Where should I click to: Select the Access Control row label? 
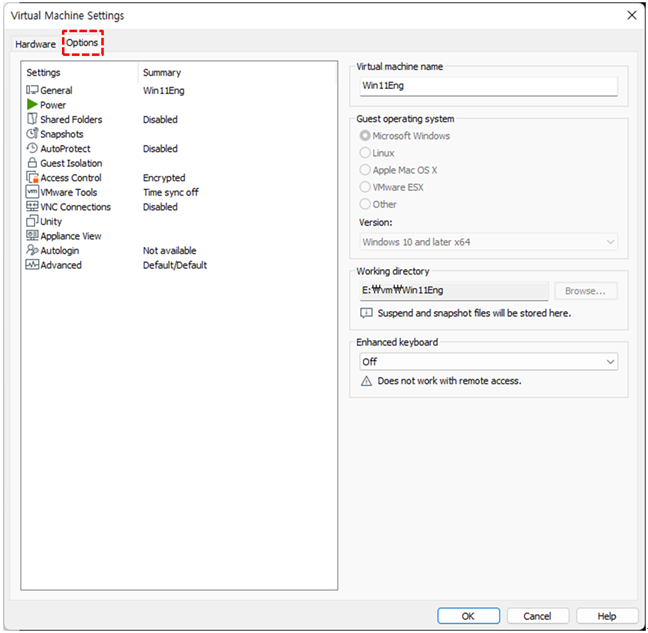pos(71,178)
